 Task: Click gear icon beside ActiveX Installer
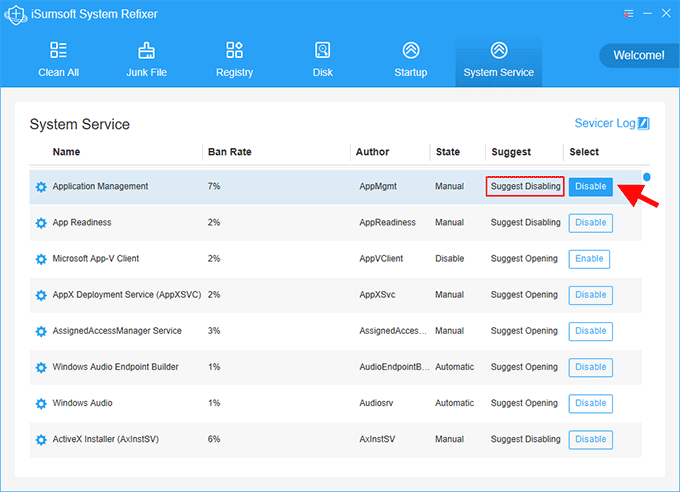[41, 440]
